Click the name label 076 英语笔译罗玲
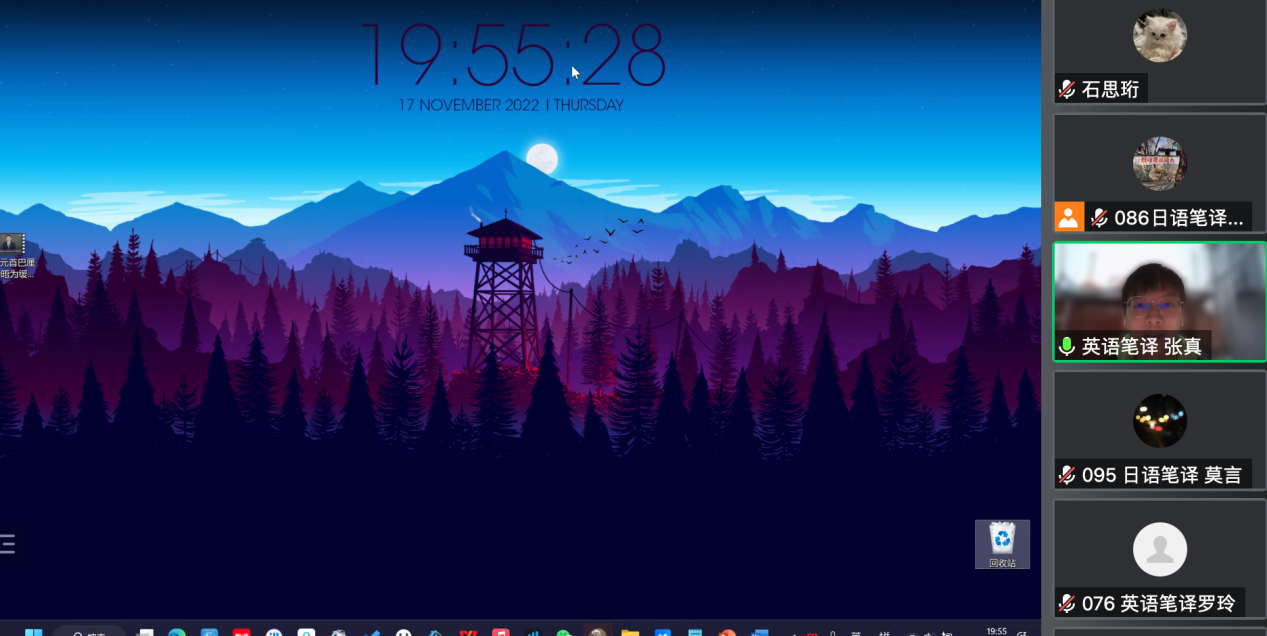Viewport: 1267px width, 636px height. tap(1159, 603)
